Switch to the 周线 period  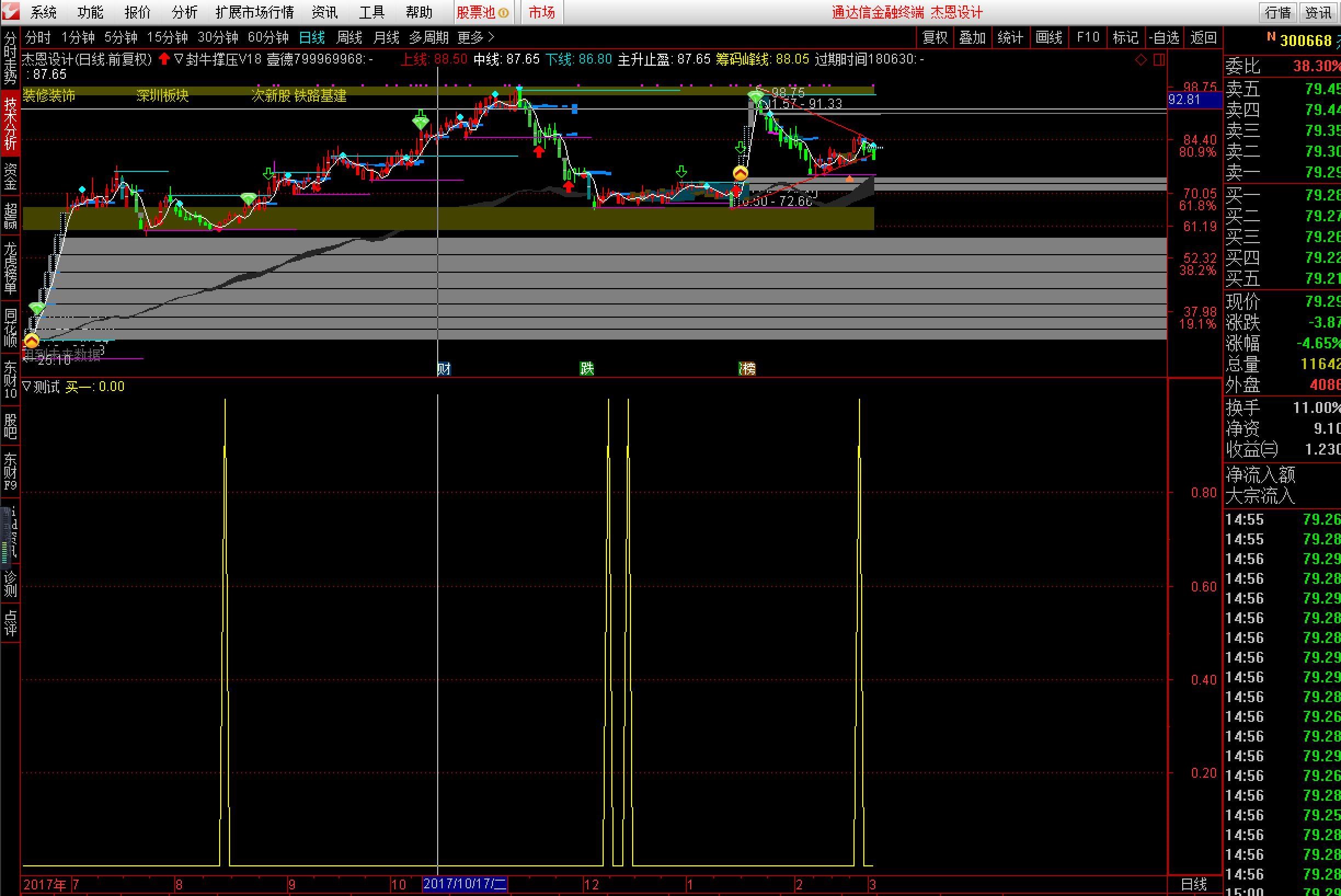(349, 38)
